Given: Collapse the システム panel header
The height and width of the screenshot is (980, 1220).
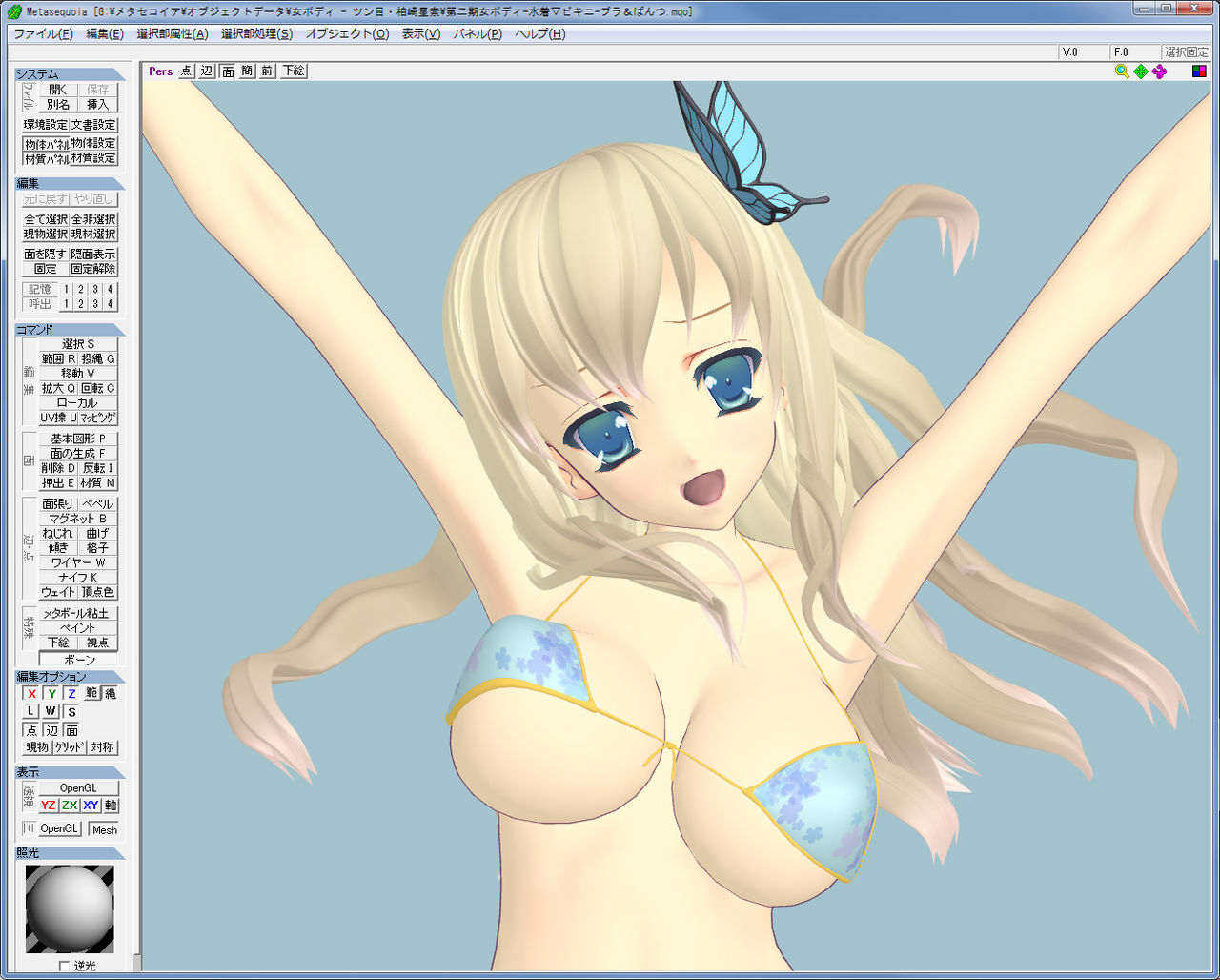Looking at the screenshot, I should [70, 74].
